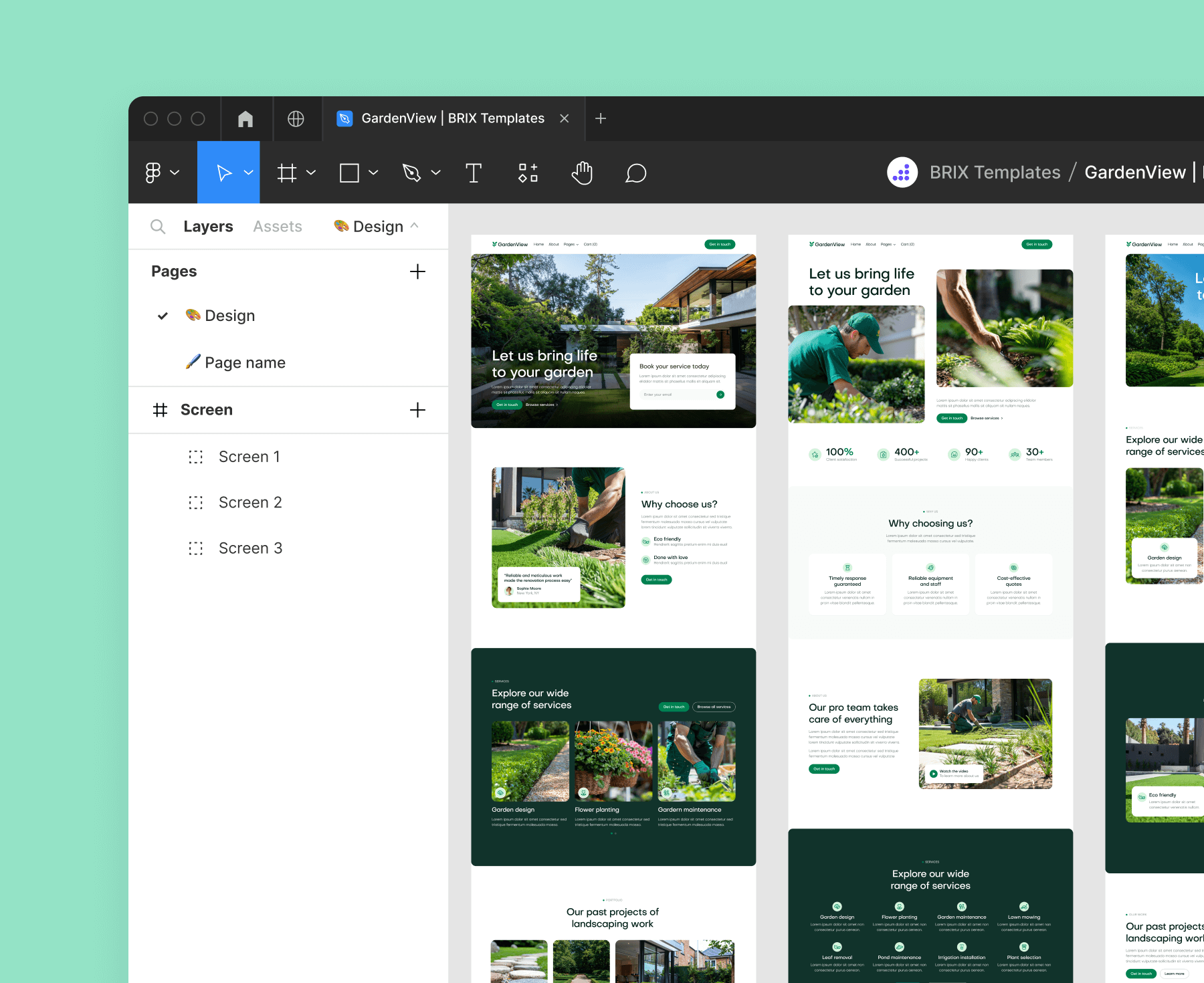Open the Comment tool
Image resolution: width=1204 pixels, height=983 pixels.
click(635, 173)
